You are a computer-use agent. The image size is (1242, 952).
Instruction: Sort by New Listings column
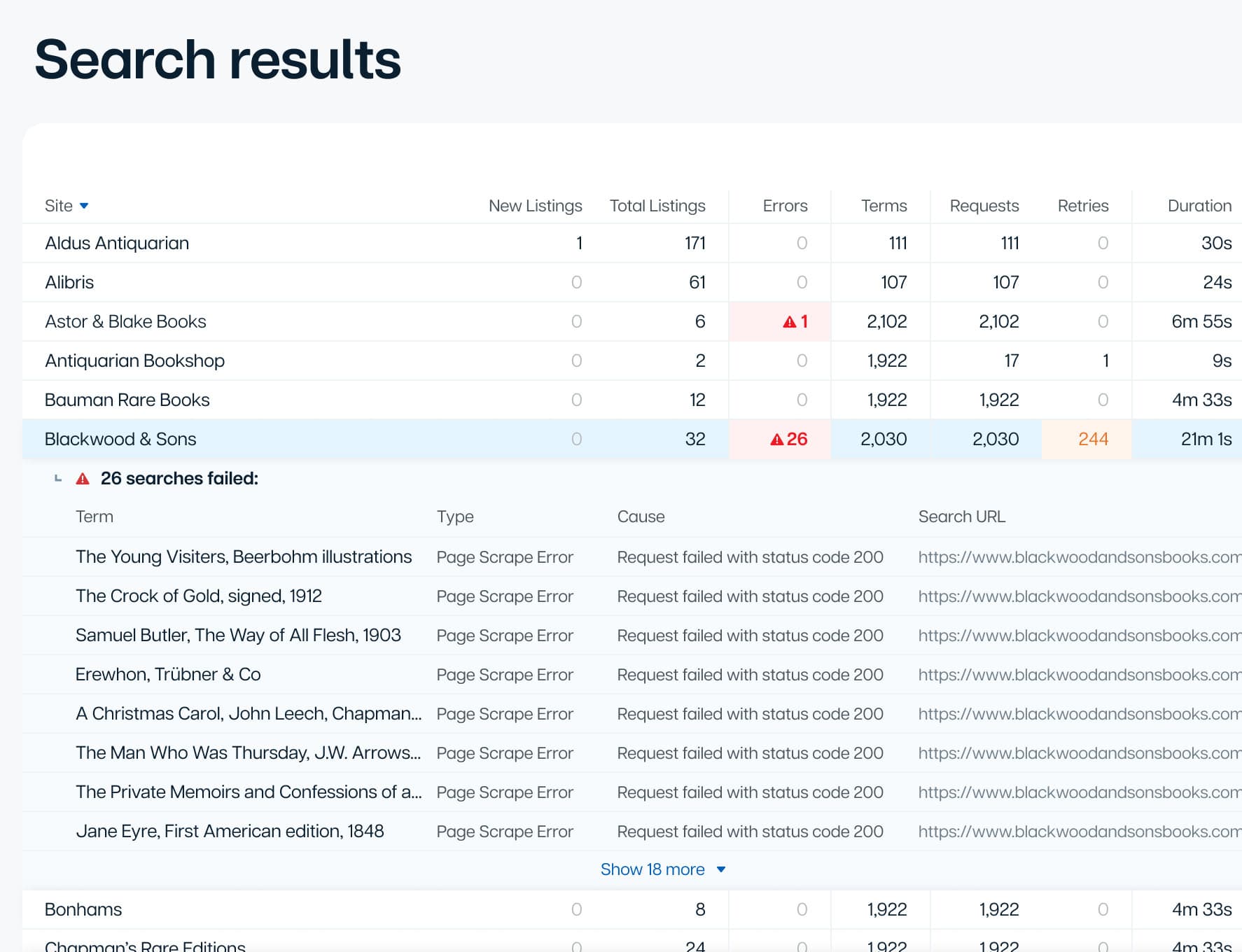[535, 206]
